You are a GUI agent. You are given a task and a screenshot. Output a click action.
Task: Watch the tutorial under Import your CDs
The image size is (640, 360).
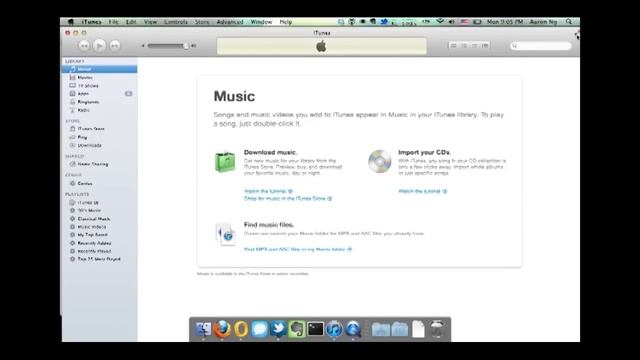point(422,191)
